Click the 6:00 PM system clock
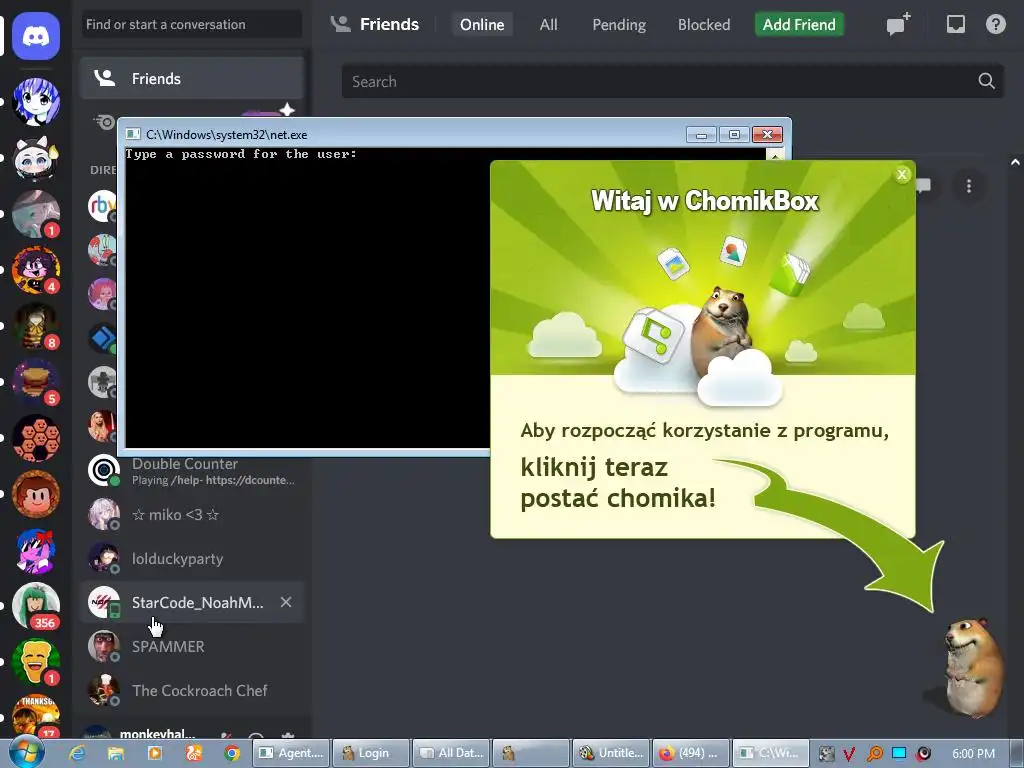The image size is (1024, 768). click(x=974, y=754)
